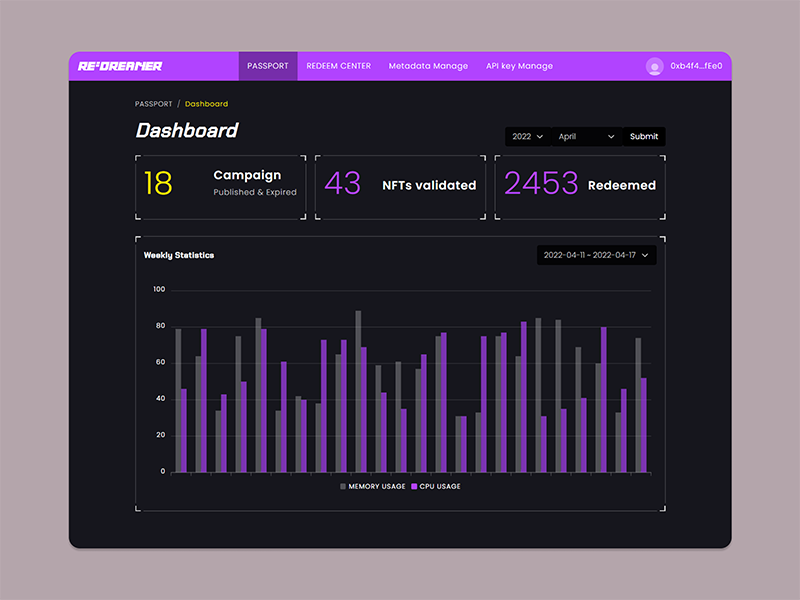Click the PASSPORT breadcrumb link
Image resolution: width=800 pixels, height=600 pixels.
(x=153, y=104)
